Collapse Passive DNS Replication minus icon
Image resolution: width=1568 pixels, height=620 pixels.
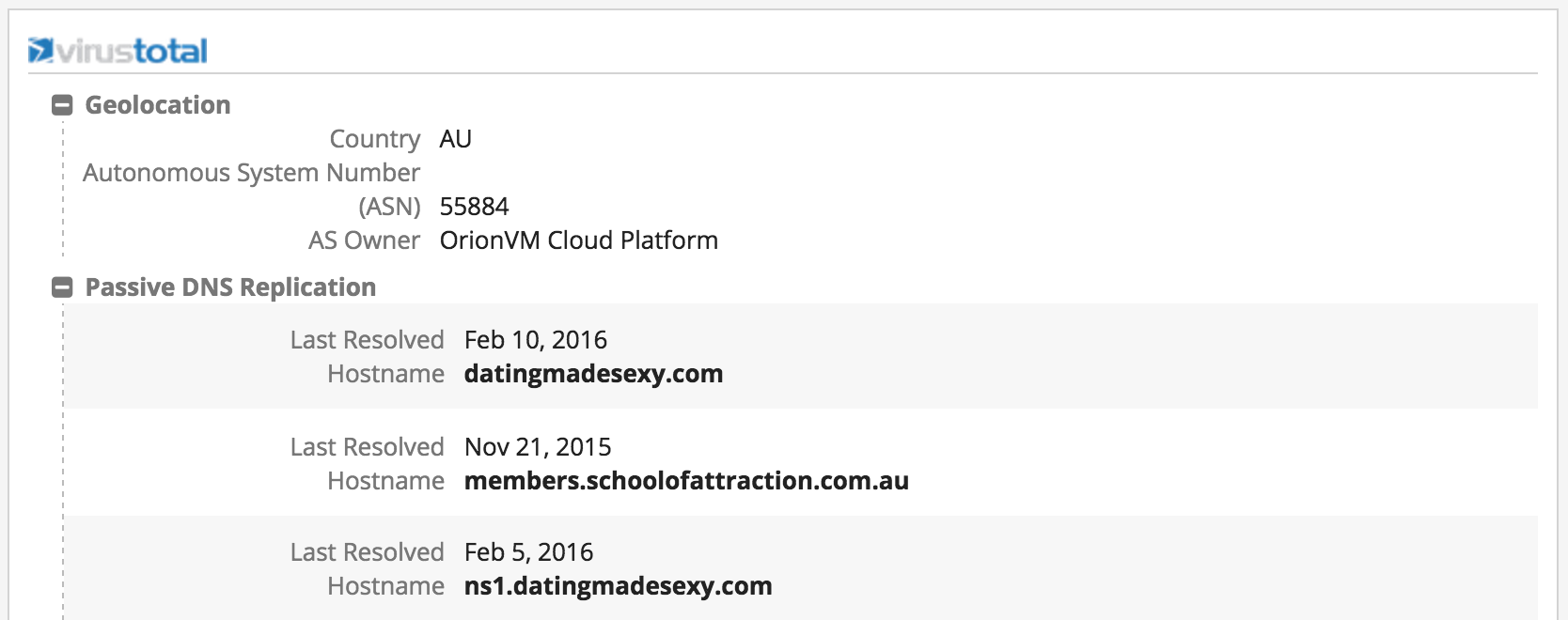tap(62, 287)
